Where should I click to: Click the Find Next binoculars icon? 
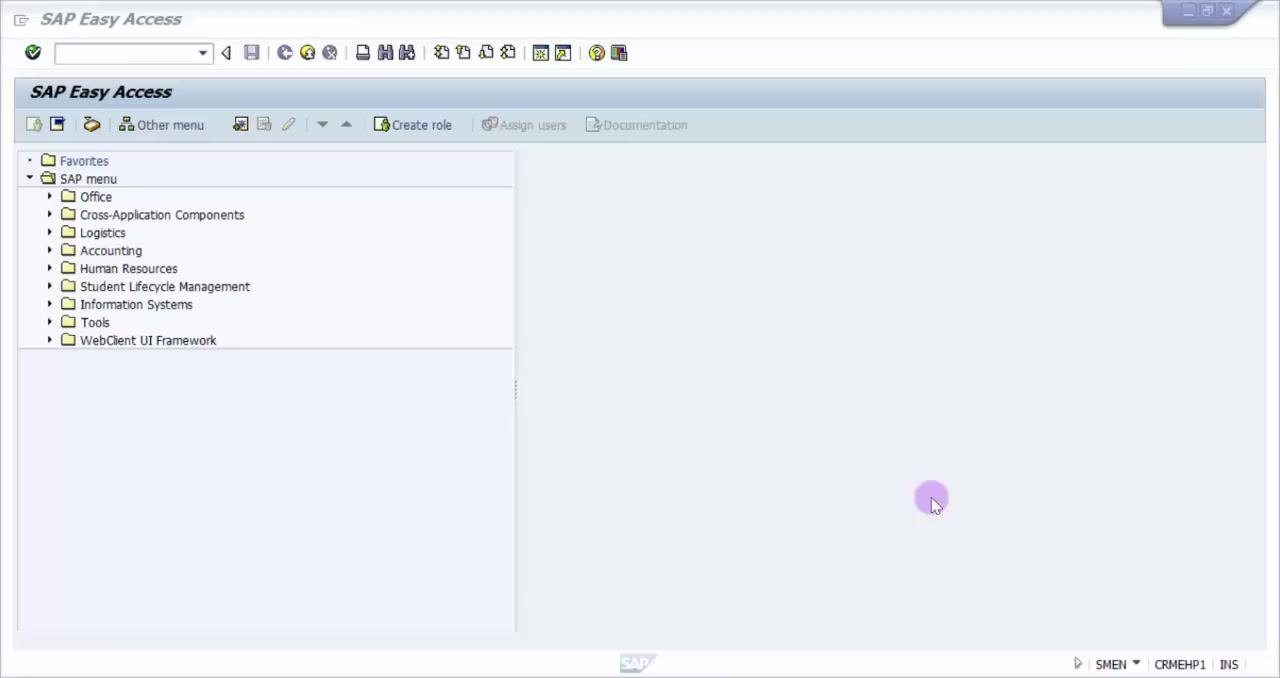407,53
